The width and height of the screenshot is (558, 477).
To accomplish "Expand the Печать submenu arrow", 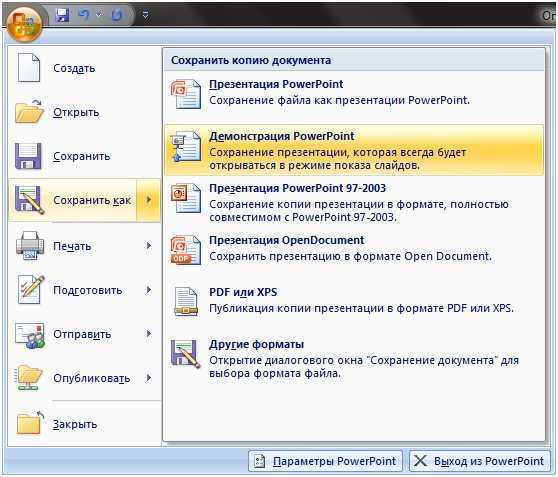I will pos(149,246).
